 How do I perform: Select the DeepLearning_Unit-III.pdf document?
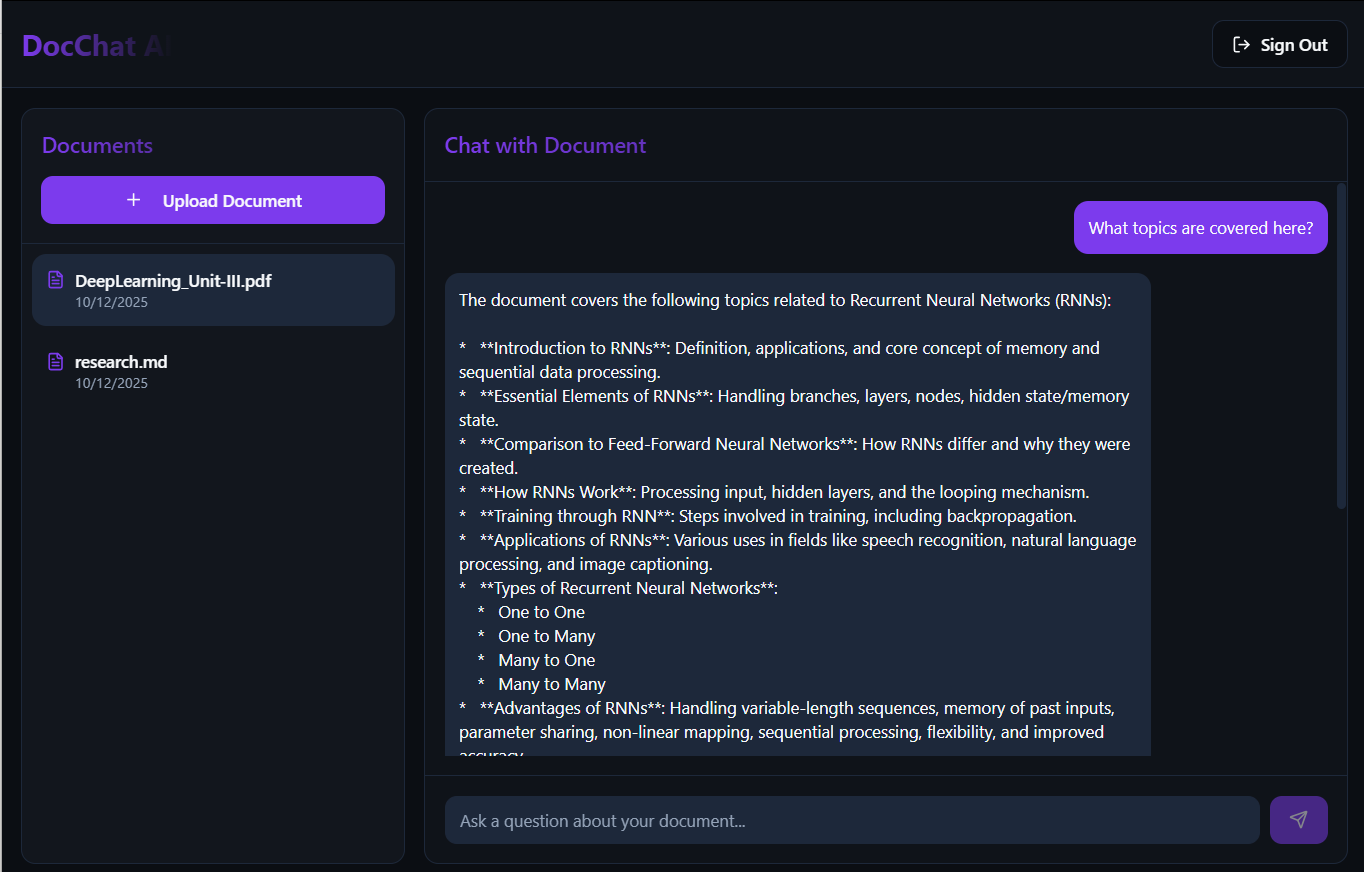[x=213, y=290]
